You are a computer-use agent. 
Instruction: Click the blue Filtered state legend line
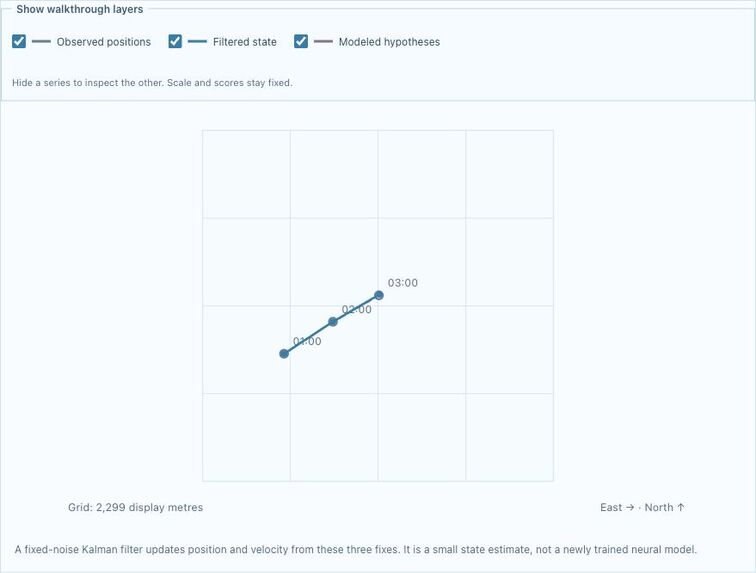click(x=197, y=42)
